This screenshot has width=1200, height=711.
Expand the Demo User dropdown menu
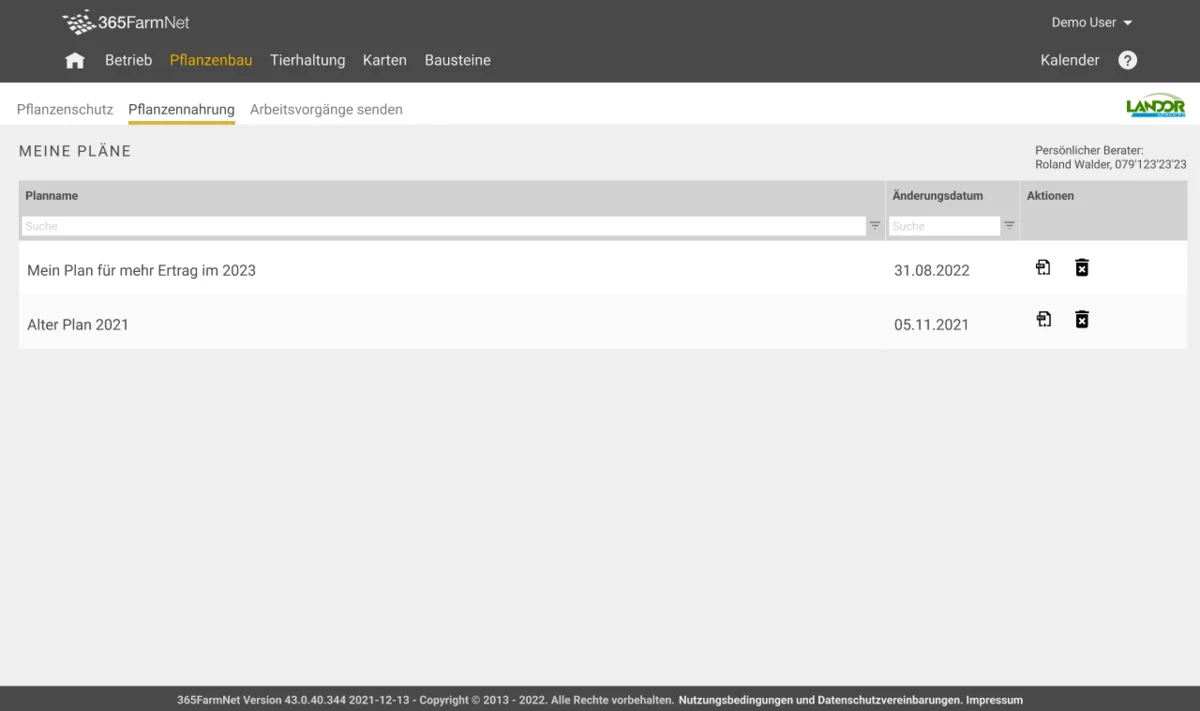(1091, 22)
